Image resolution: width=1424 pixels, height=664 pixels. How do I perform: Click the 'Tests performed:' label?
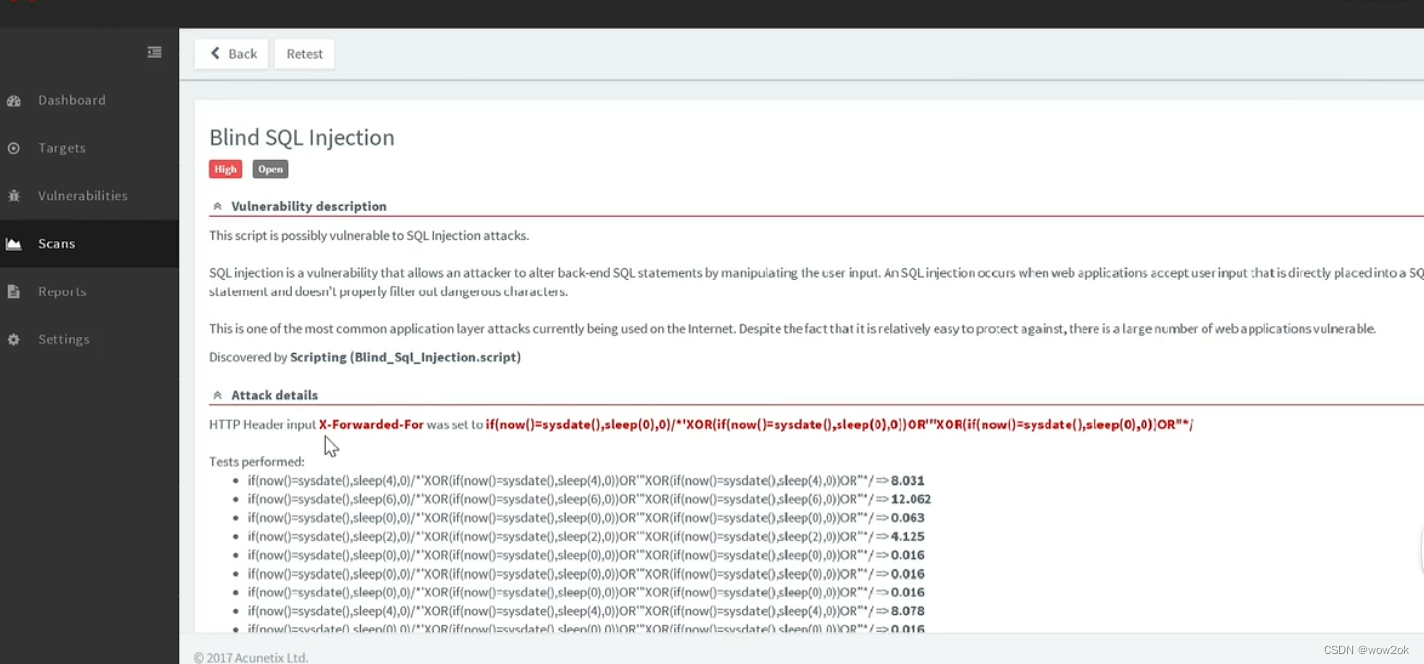257,462
